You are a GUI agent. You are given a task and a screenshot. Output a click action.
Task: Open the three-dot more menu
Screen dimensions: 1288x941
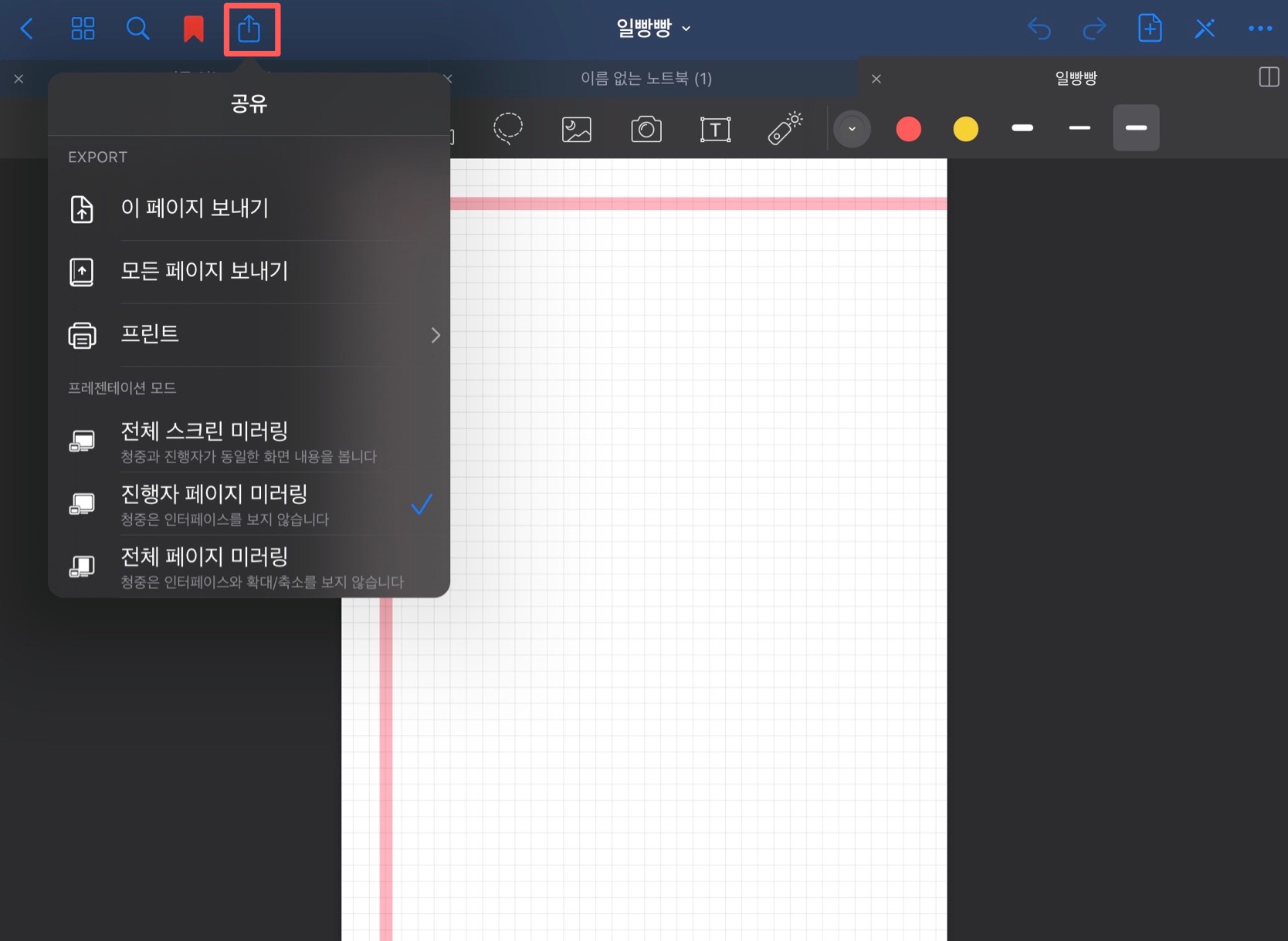pos(1260,29)
